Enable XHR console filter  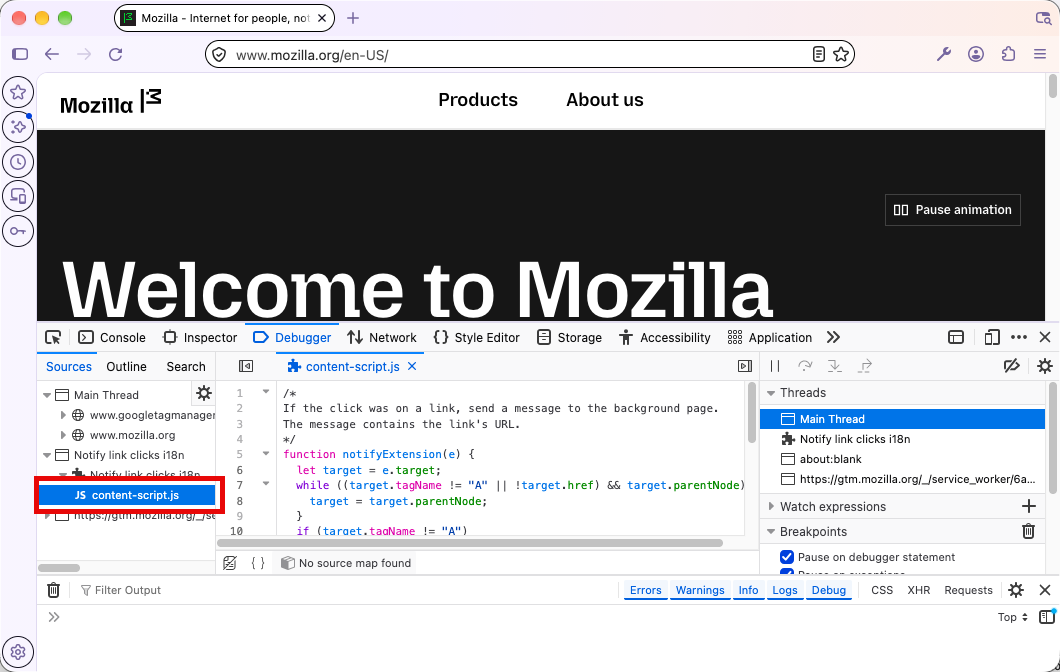[918, 590]
